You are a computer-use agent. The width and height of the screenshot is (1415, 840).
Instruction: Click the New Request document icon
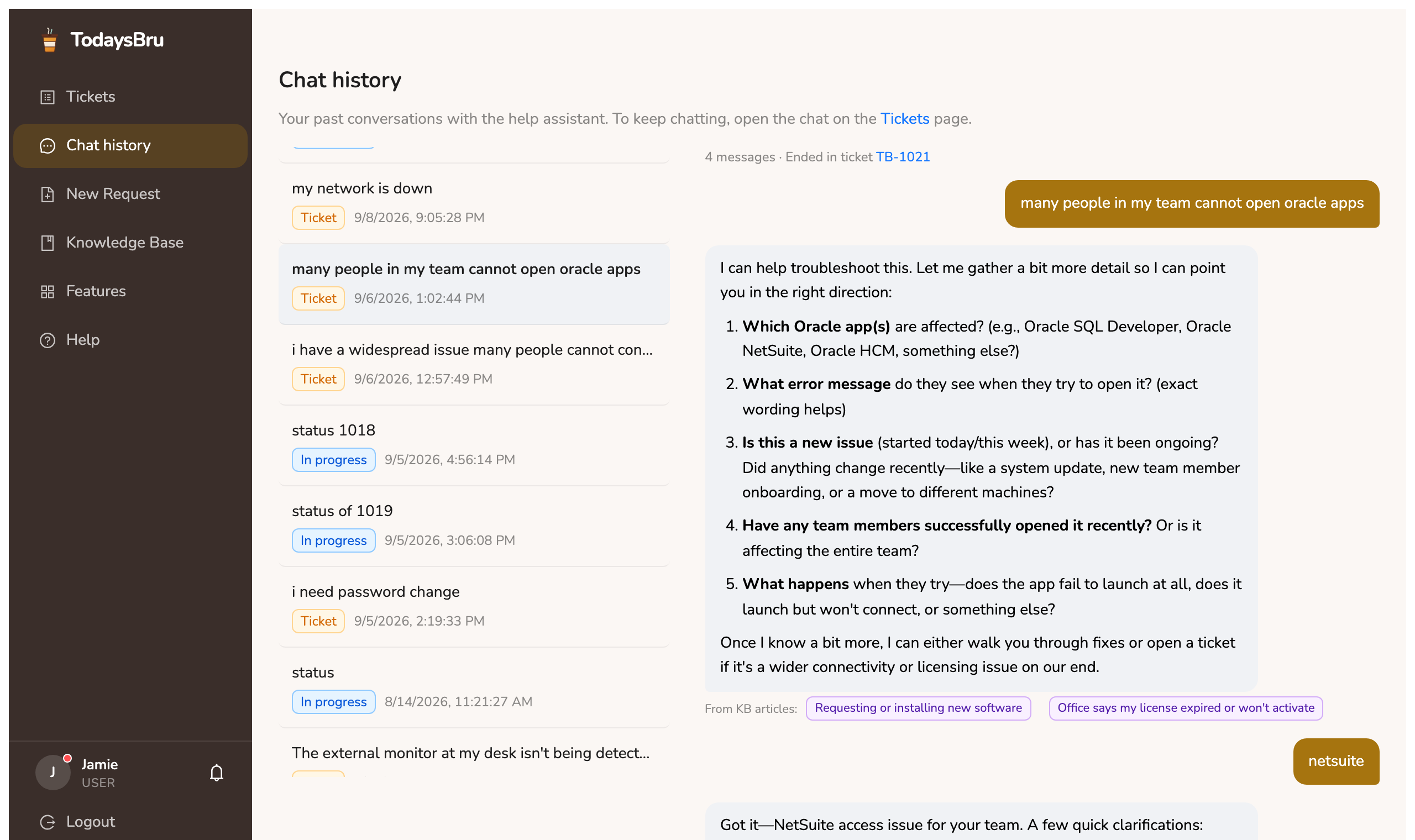(x=48, y=195)
